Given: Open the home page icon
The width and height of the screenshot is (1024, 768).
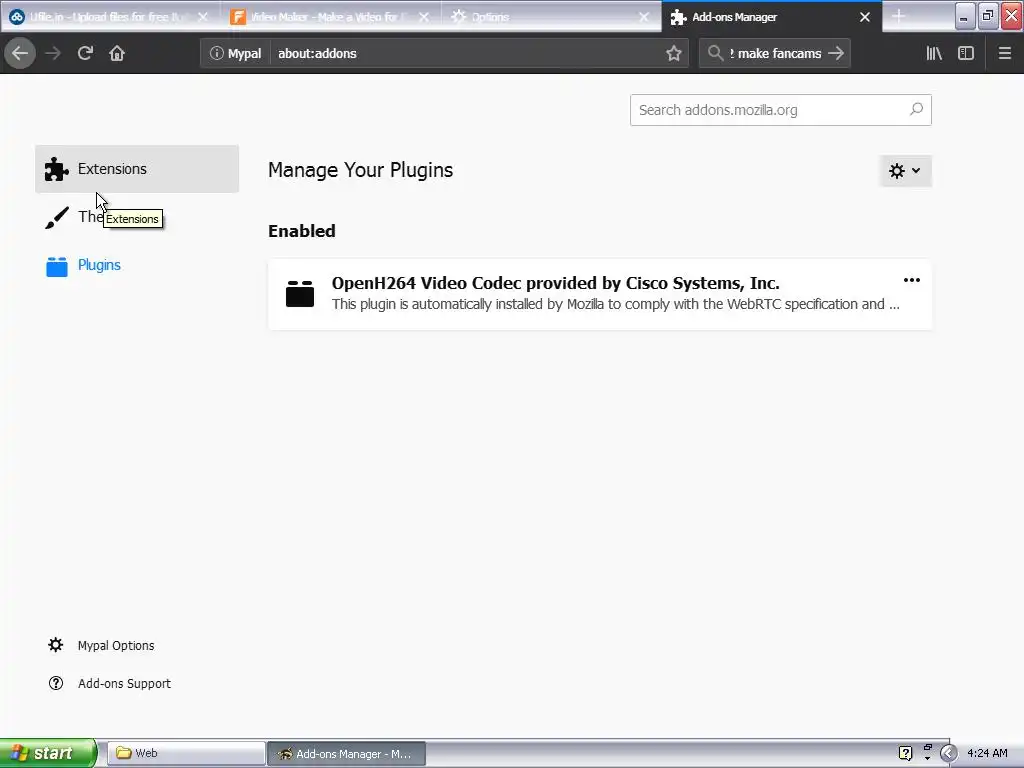Looking at the screenshot, I should [x=117, y=54].
